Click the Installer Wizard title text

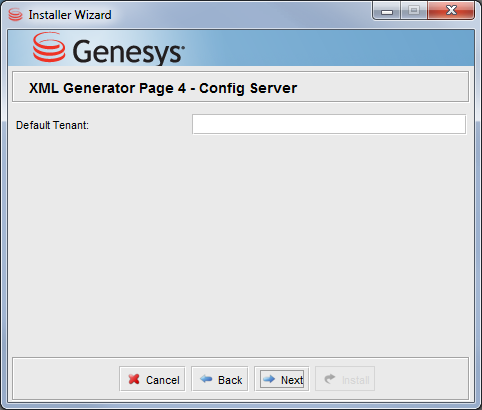click(x=70, y=15)
